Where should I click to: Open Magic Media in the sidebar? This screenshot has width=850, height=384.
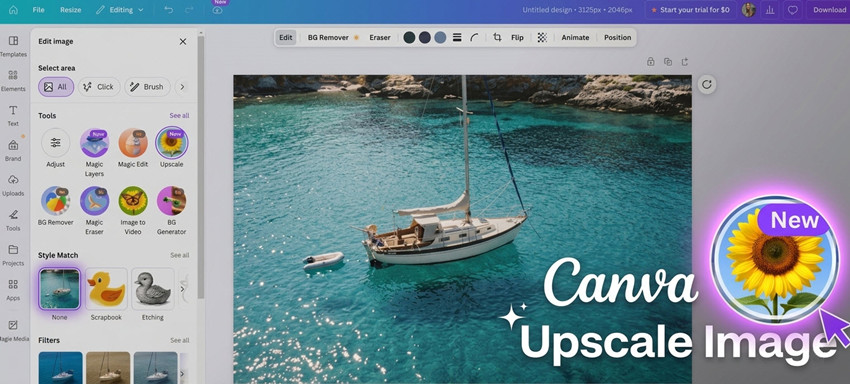pos(13,331)
